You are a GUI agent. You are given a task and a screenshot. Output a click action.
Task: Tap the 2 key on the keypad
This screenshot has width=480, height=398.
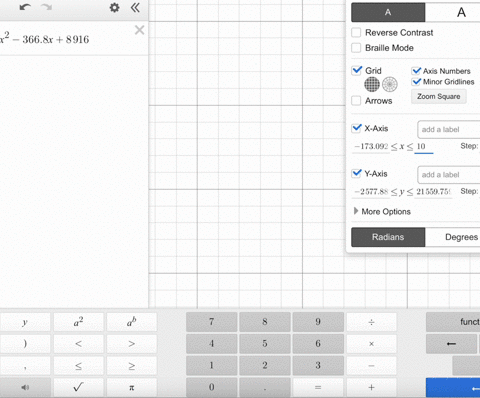click(265, 365)
